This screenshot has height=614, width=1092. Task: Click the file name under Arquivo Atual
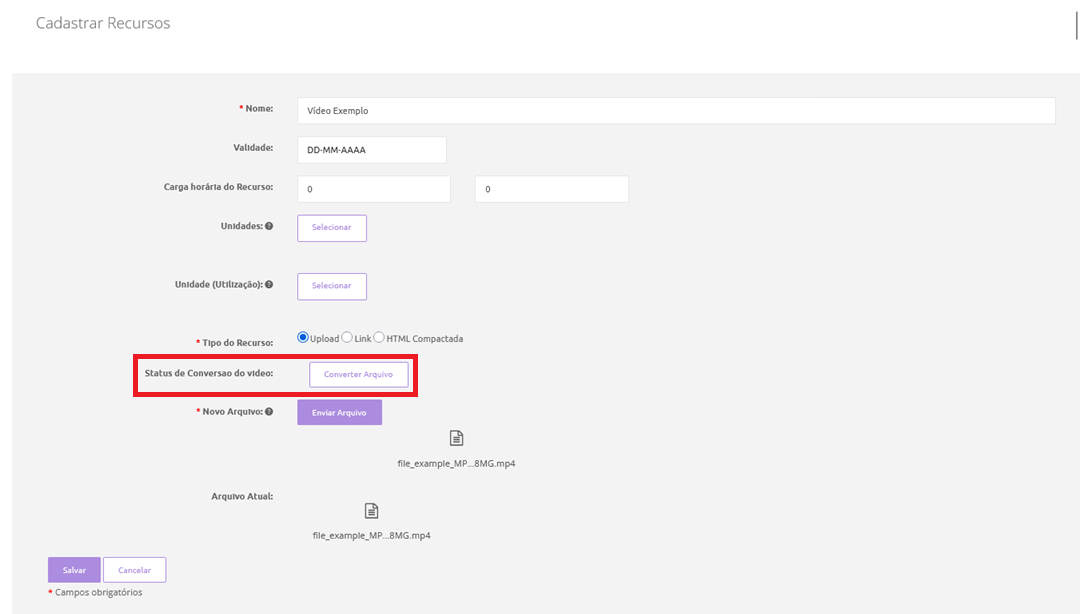pos(371,535)
